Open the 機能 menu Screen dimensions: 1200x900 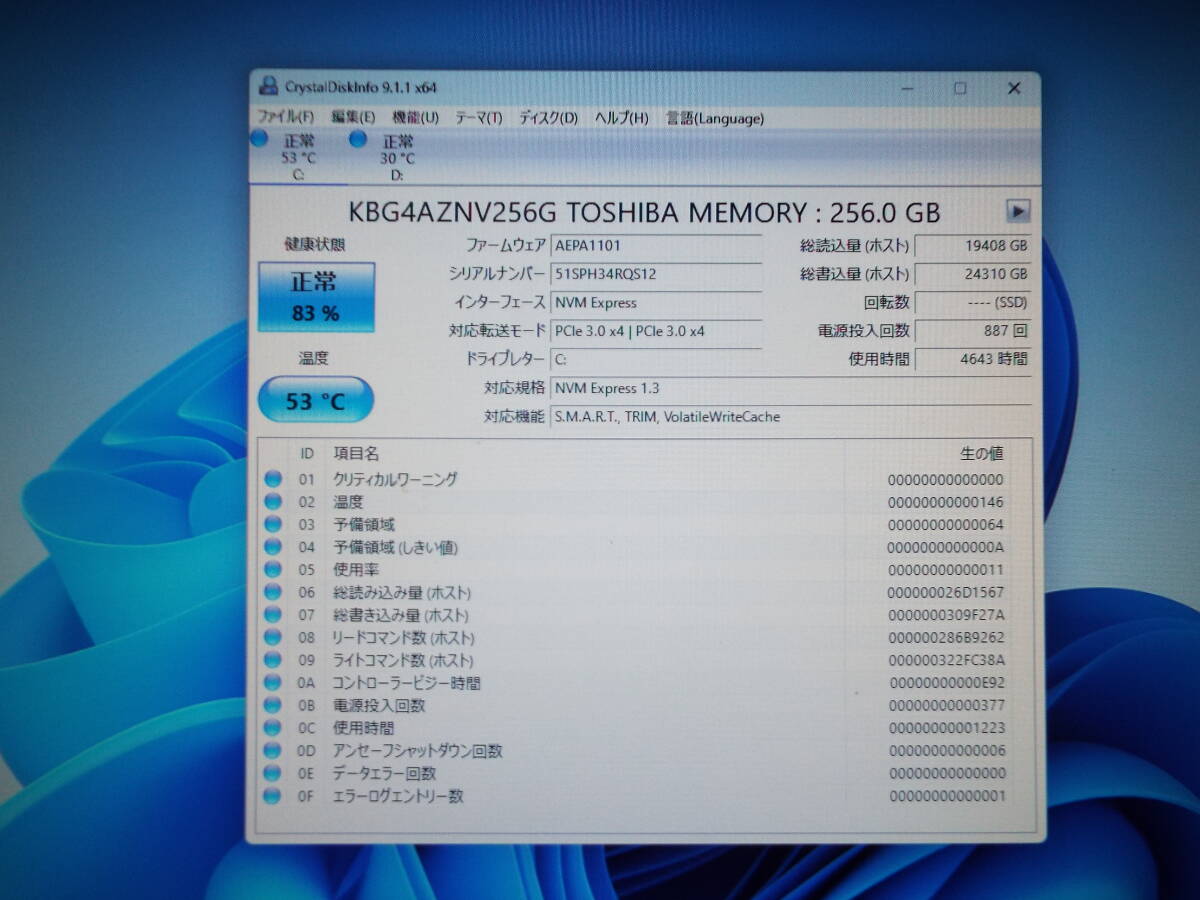tap(415, 118)
